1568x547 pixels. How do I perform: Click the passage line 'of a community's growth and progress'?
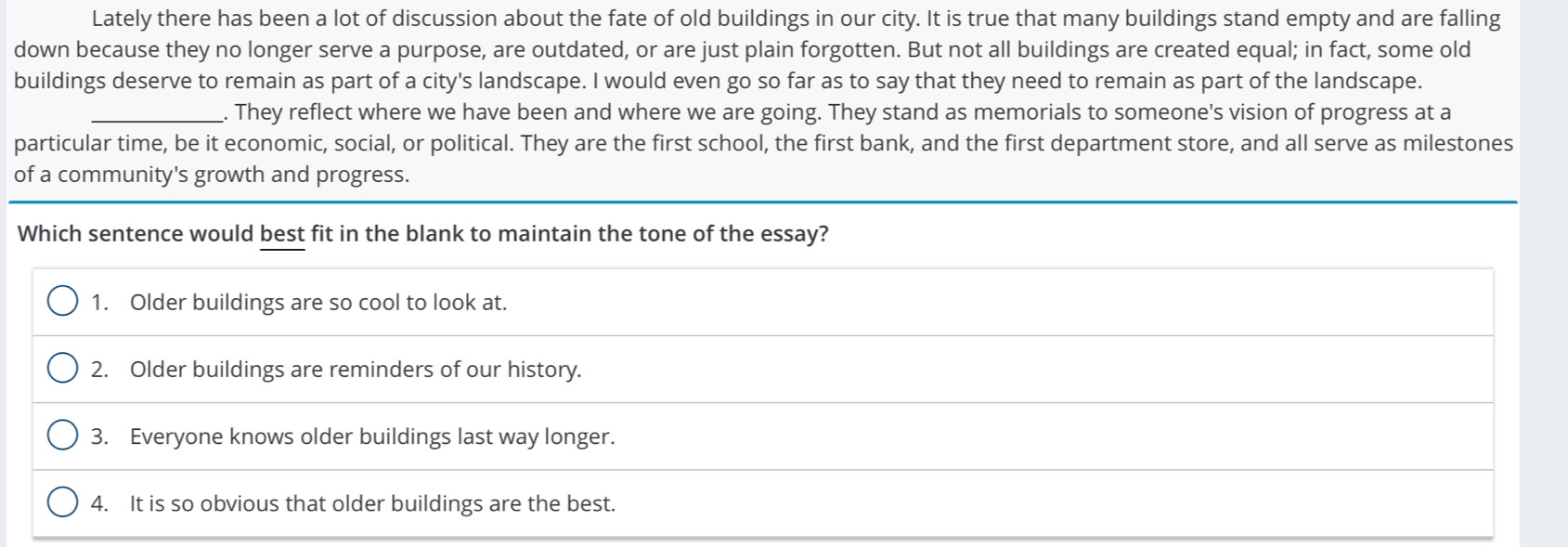point(212,175)
